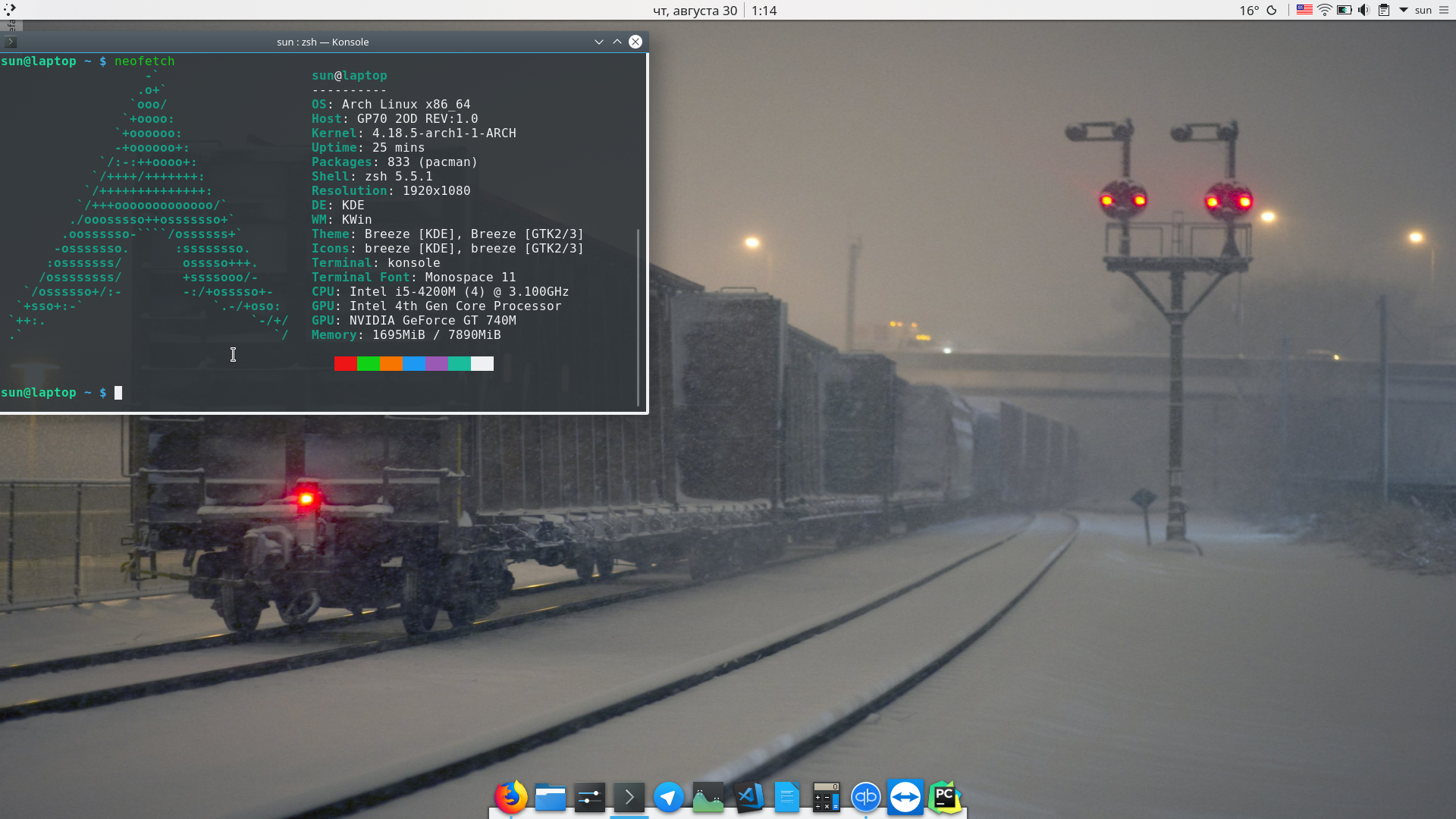Click the 1:14 clock in top panel
Image resolution: width=1456 pixels, height=819 pixels.
point(764,11)
